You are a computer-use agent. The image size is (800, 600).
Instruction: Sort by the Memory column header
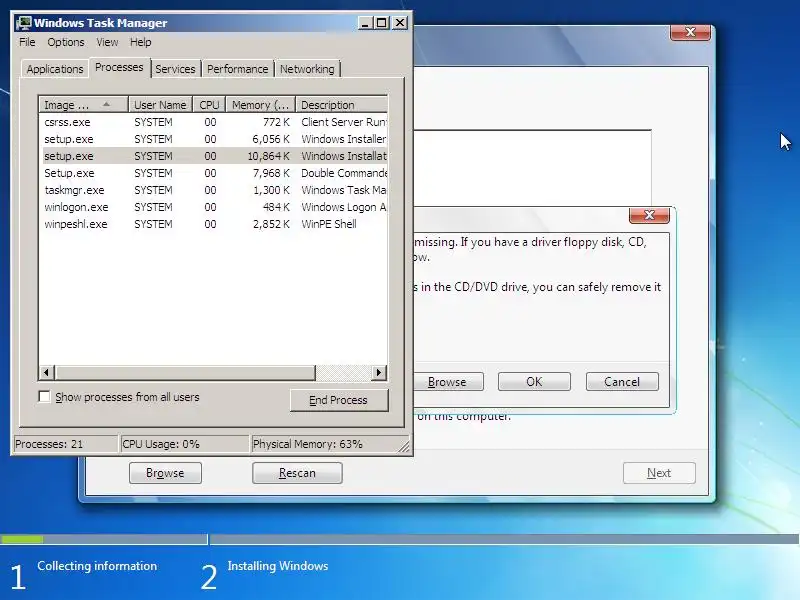[260, 105]
